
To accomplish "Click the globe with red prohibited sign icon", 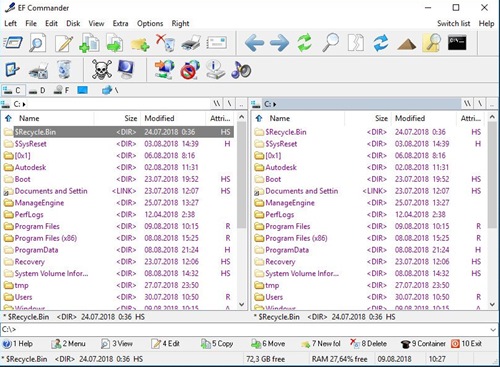I will 190,70.
